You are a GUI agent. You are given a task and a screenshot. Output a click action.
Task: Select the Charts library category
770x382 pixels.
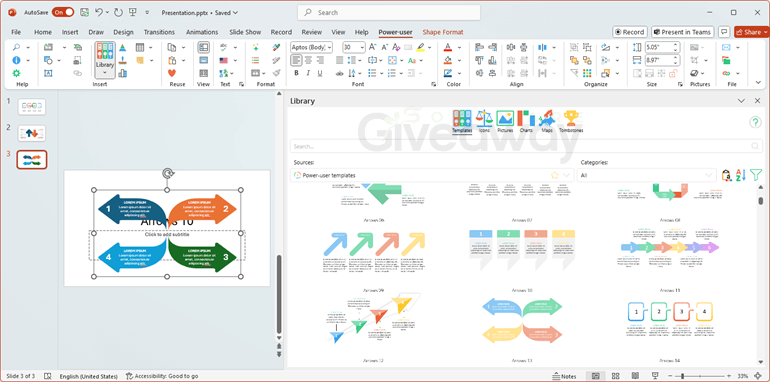tap(526, 122)
